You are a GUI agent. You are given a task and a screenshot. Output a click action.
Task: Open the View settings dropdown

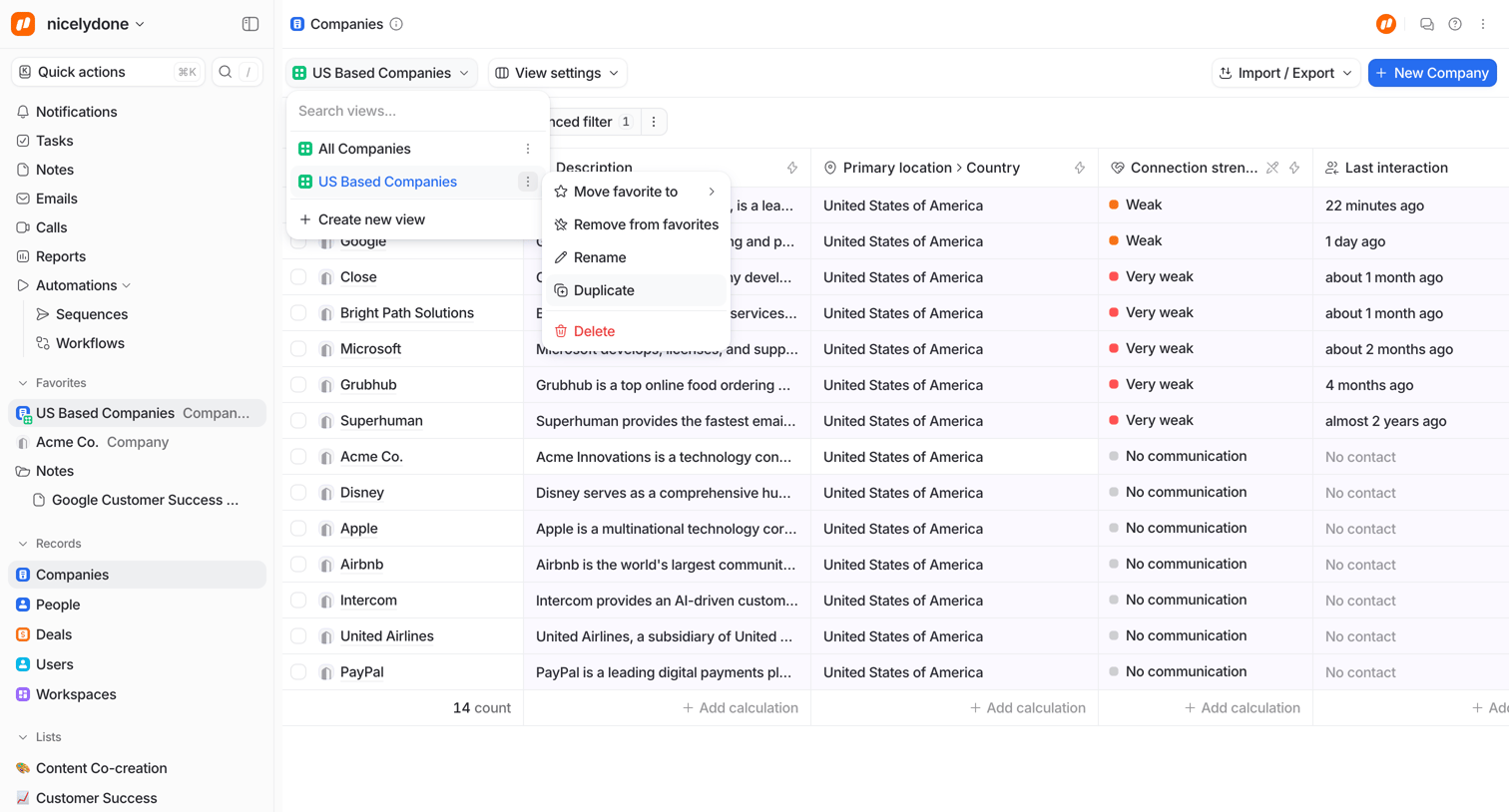click(x=557, y=73)
